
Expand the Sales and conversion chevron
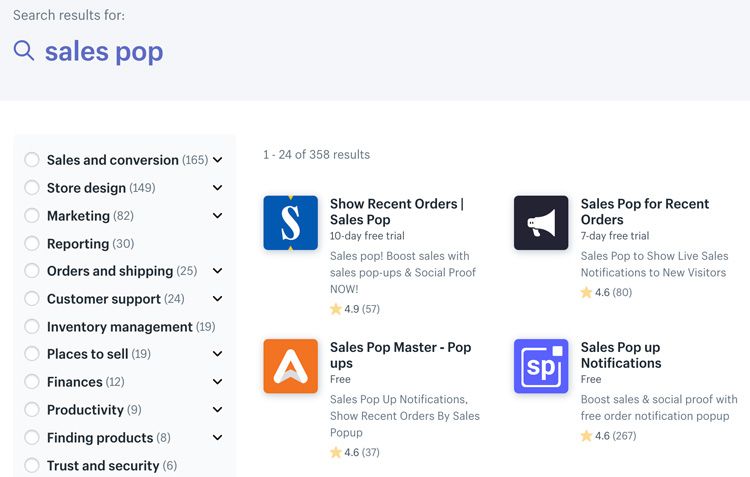point(218,160)
